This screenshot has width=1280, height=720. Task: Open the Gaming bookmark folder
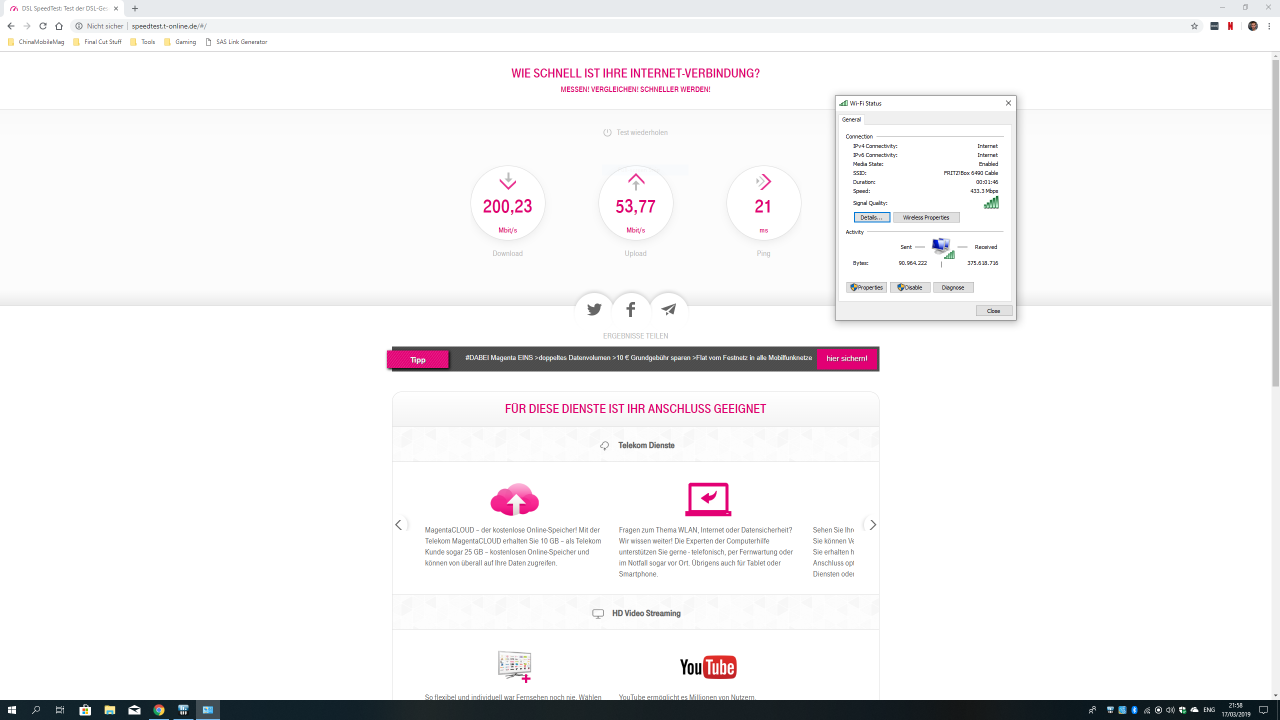[x=180, y=42]
